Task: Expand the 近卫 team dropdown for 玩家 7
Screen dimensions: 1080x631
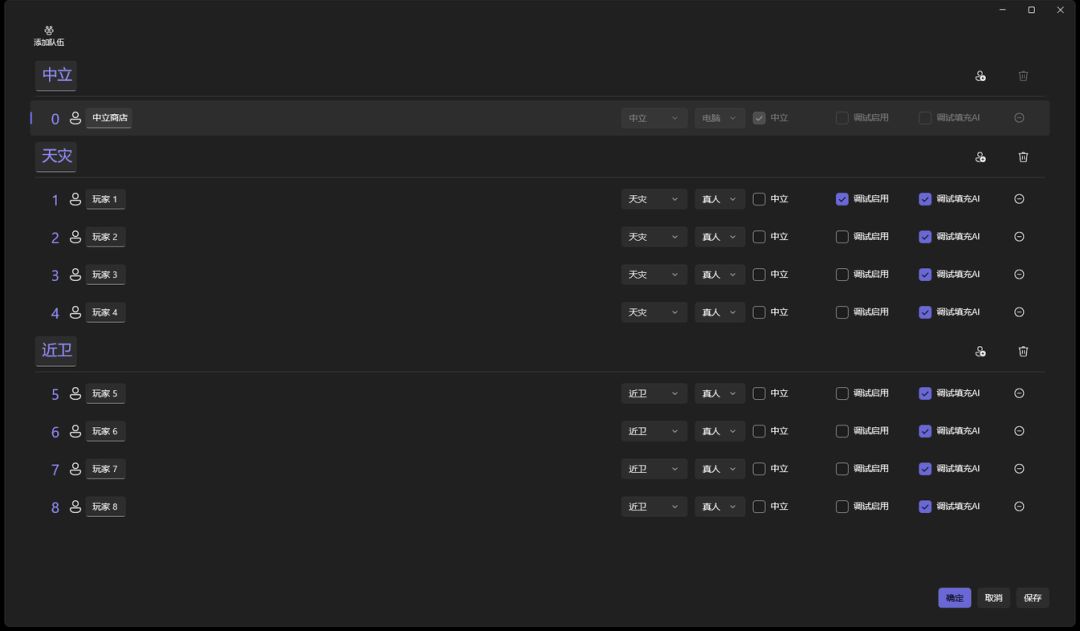Action: click(654, 469)
